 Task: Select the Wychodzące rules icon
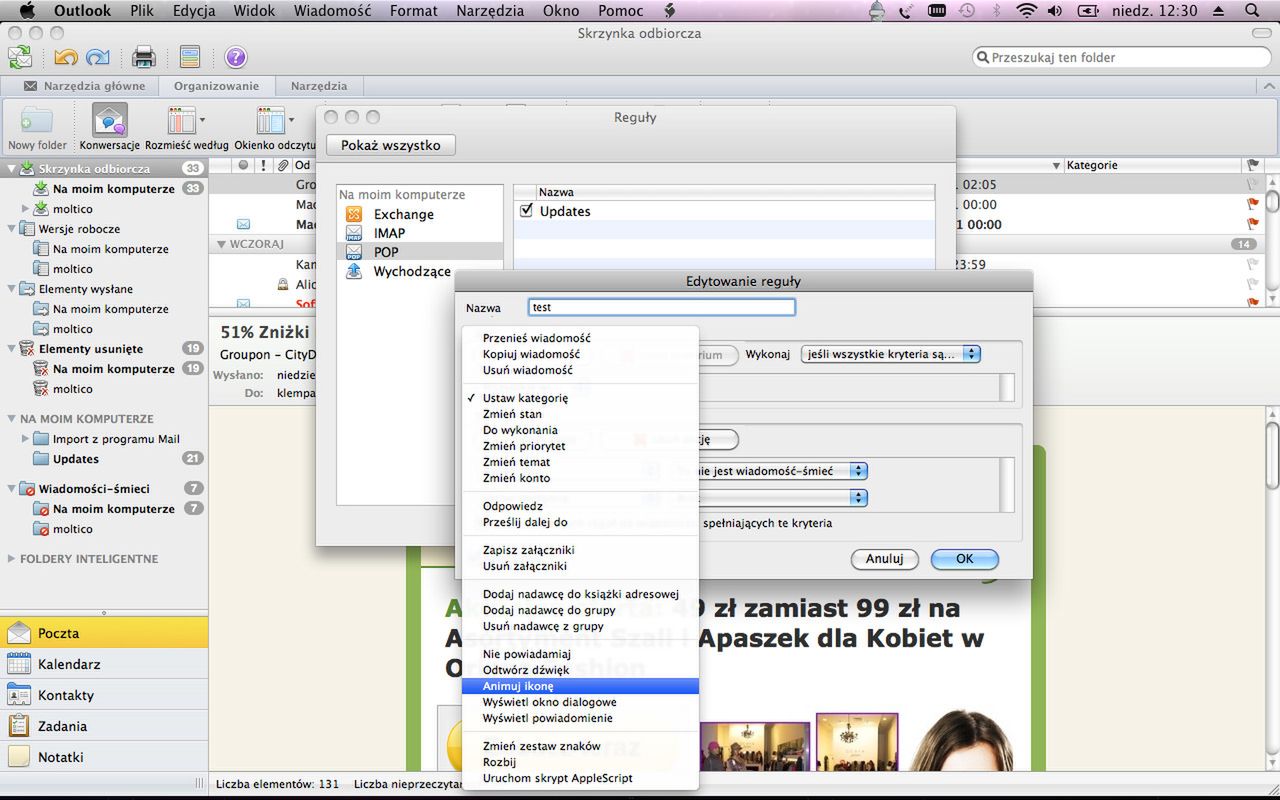pyautogui.click(x=353, y=271)
